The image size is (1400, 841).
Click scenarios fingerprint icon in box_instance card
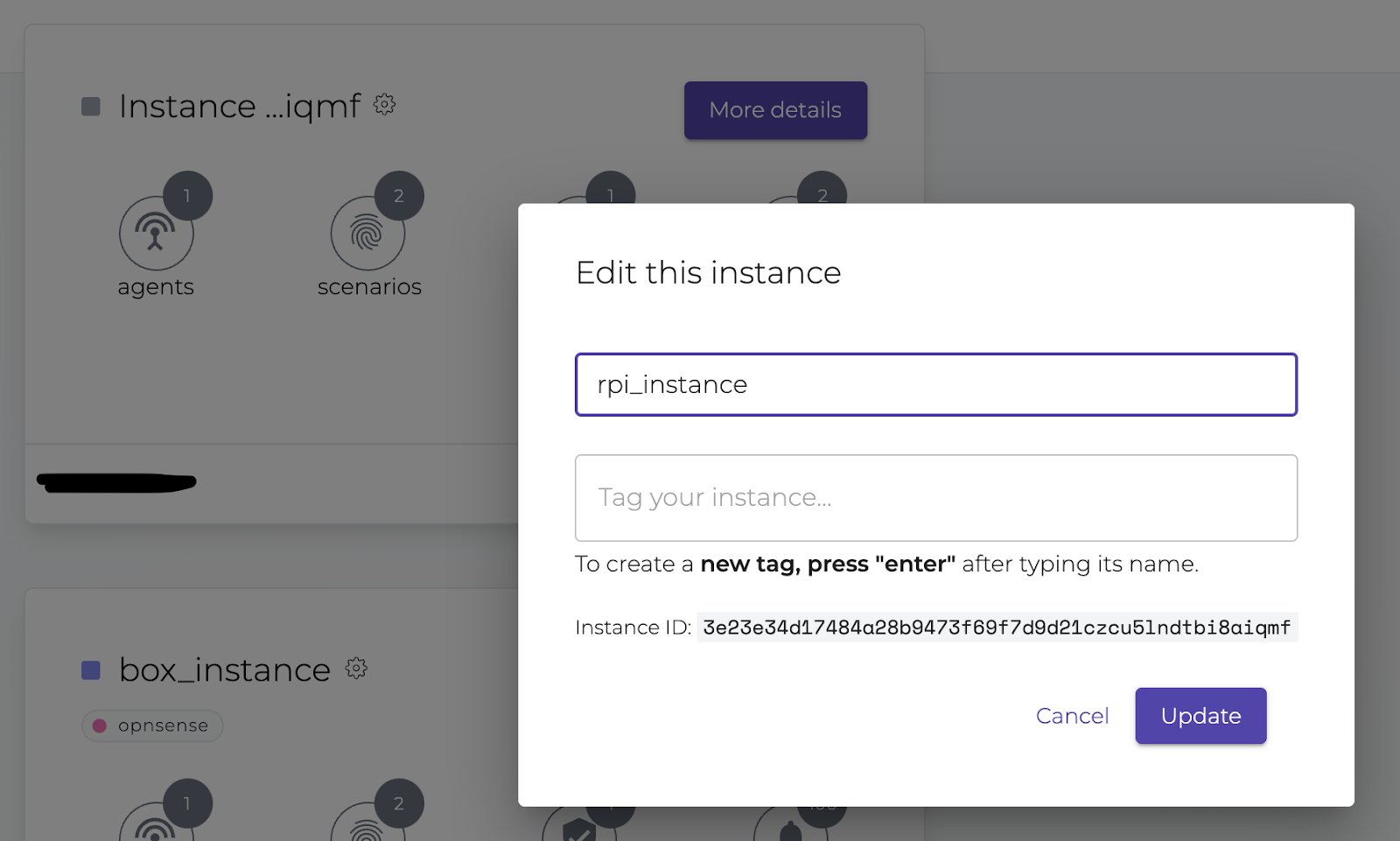(x=367, y=823)
